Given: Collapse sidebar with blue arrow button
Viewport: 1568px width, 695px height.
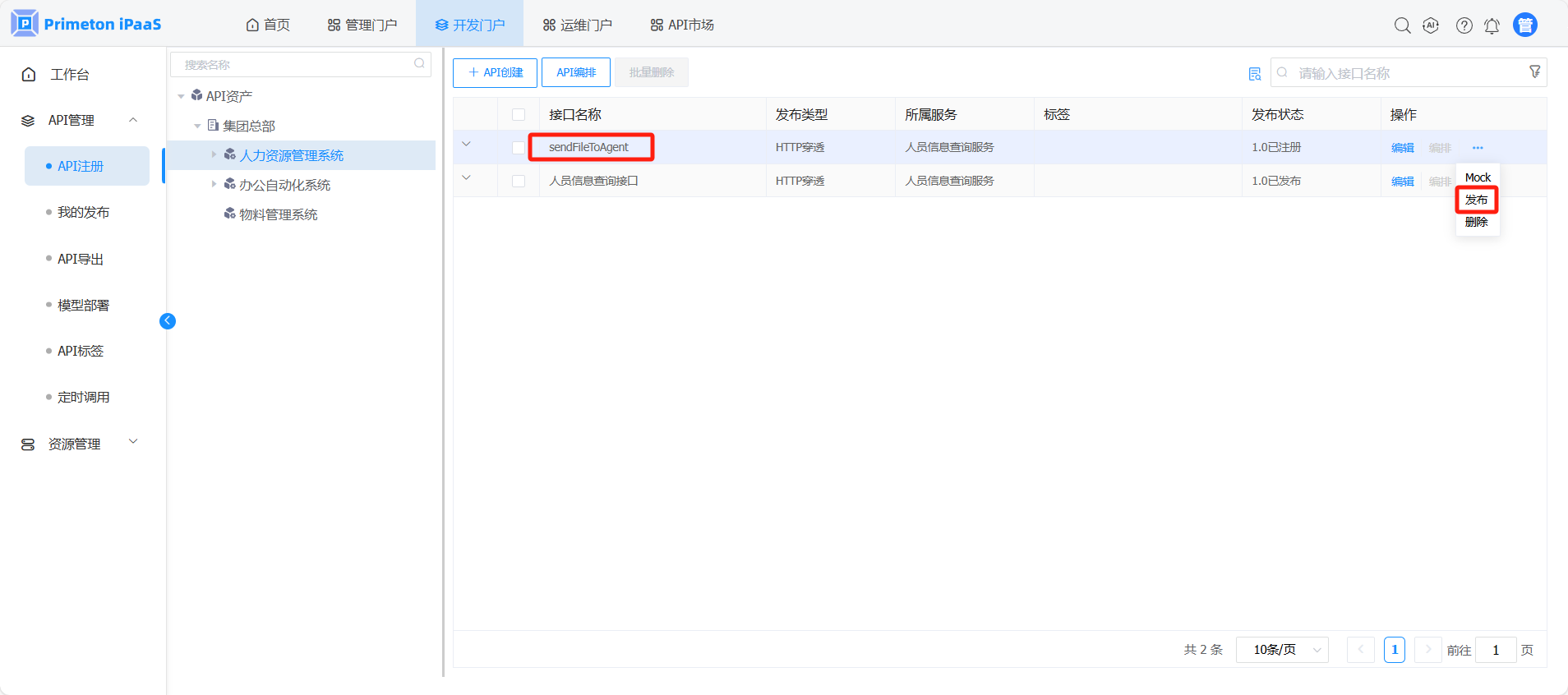Looking at the screenshot, I should 168,321.
